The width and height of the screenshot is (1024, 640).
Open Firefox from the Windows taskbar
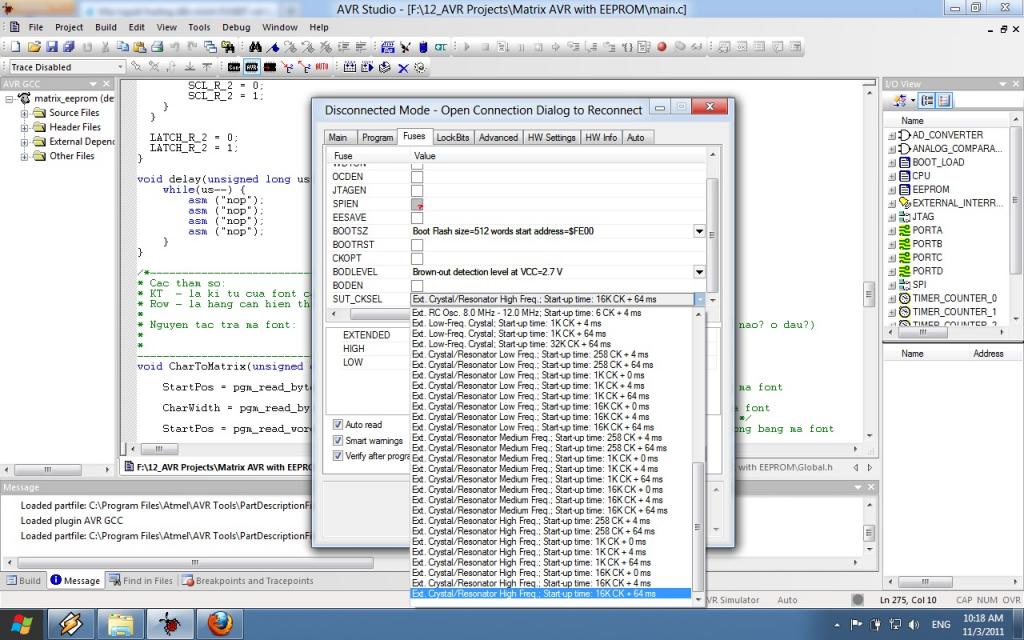tap(222, 625)
